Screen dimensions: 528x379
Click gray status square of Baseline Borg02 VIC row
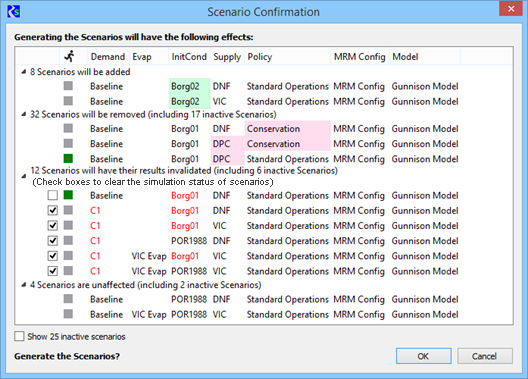(68, 101)
